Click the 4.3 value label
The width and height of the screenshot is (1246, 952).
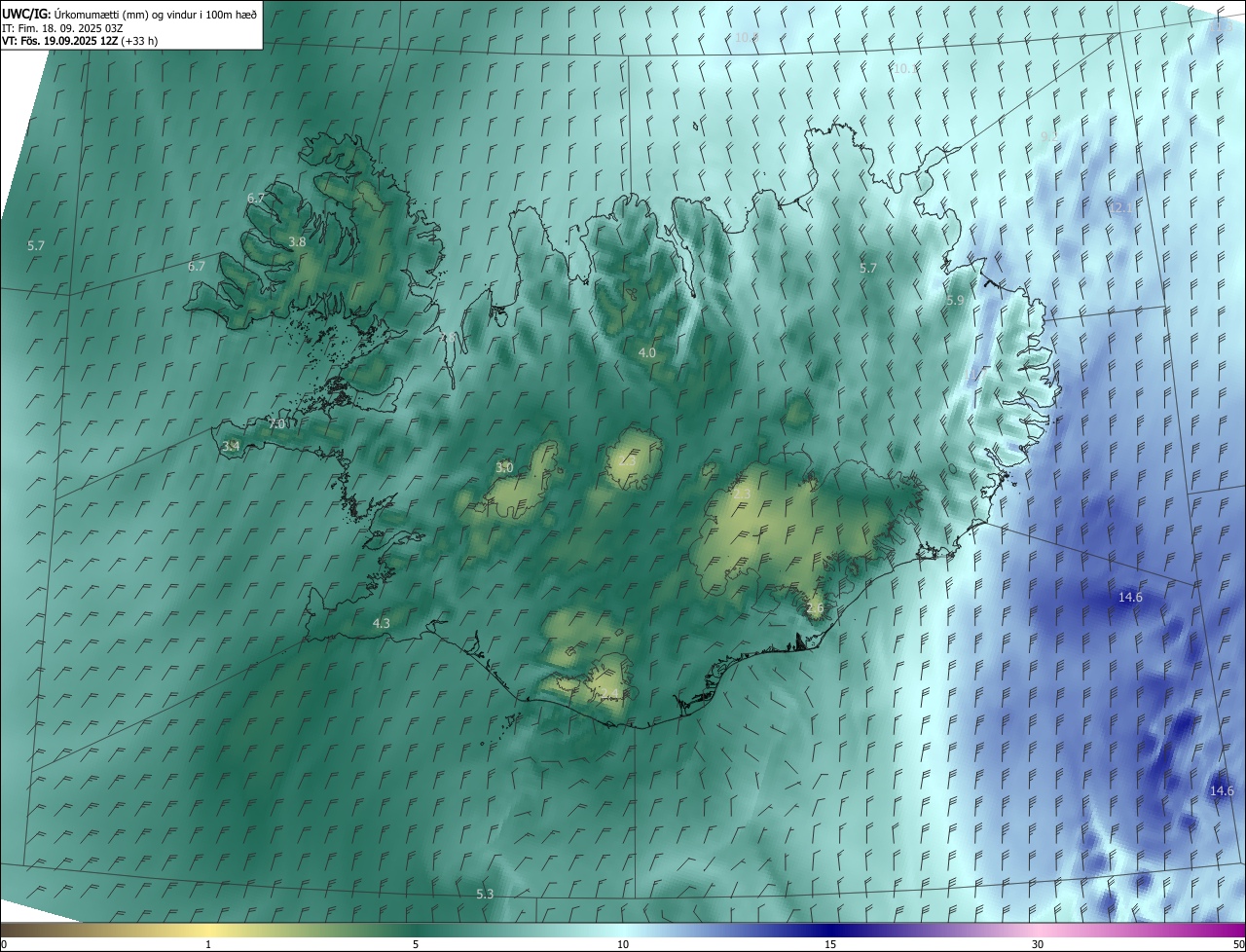pos(382,623)
